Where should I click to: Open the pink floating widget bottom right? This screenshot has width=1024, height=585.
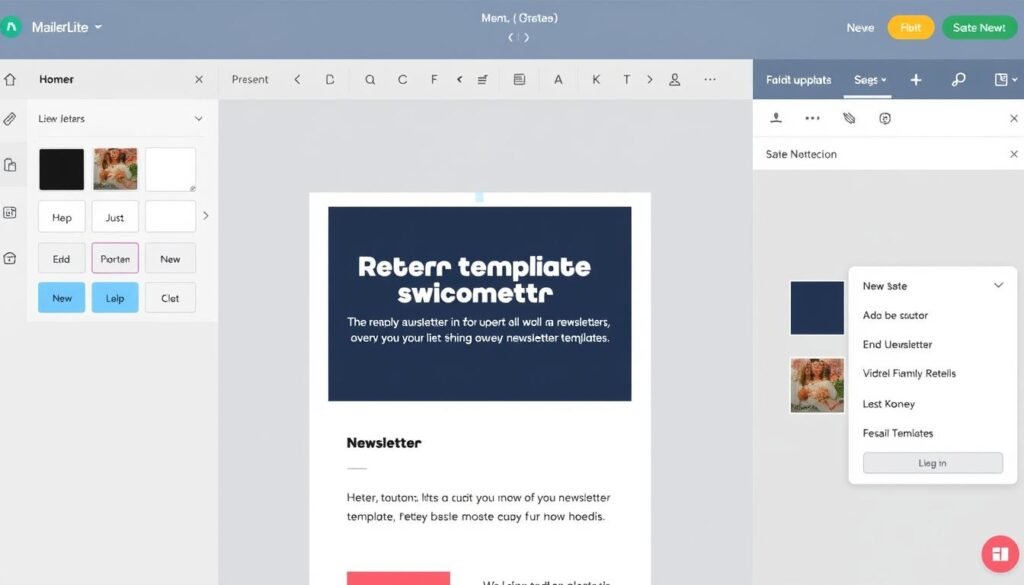(999, 553)
